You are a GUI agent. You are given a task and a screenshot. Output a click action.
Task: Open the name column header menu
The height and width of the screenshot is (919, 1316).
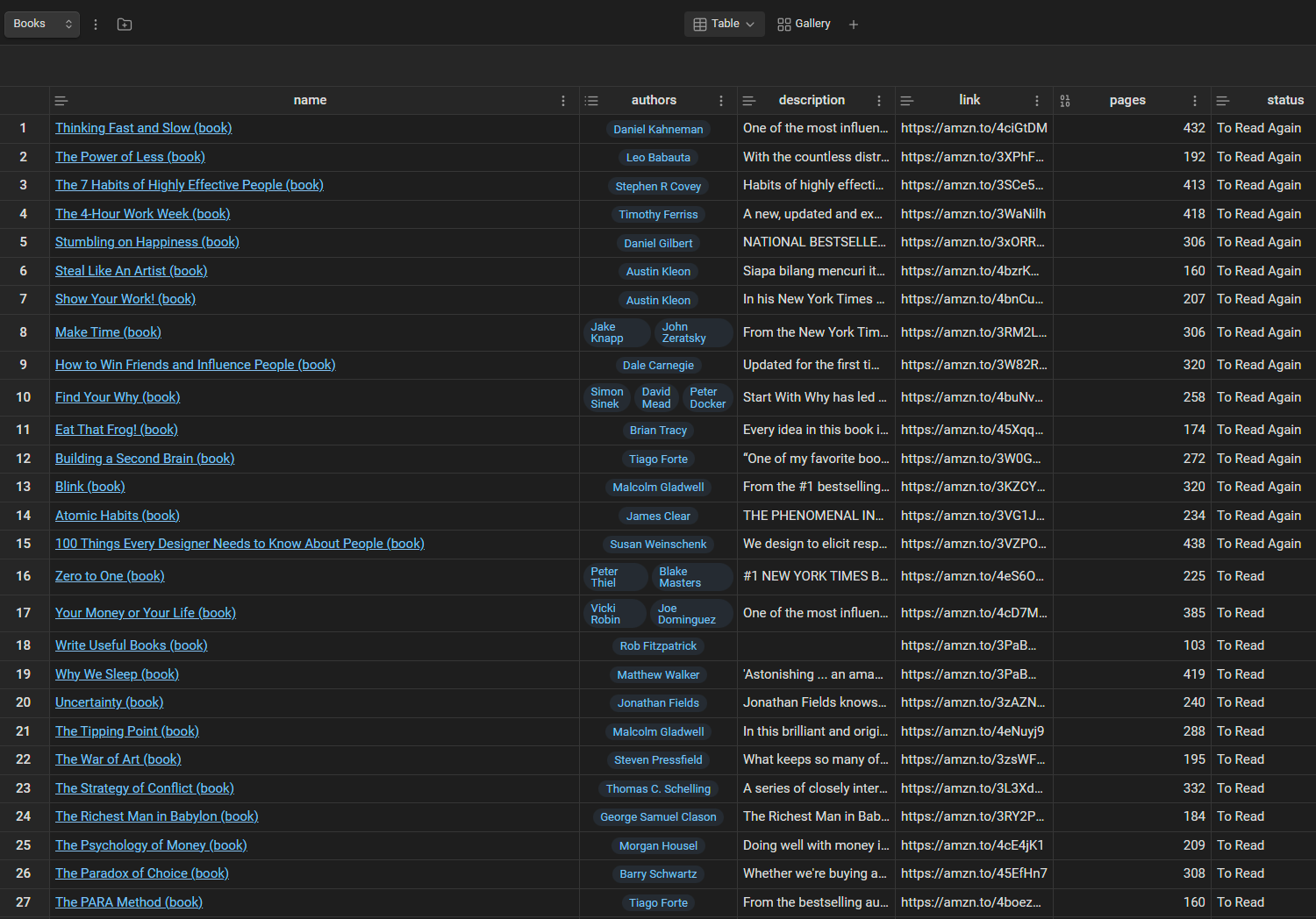coord(562,100)
